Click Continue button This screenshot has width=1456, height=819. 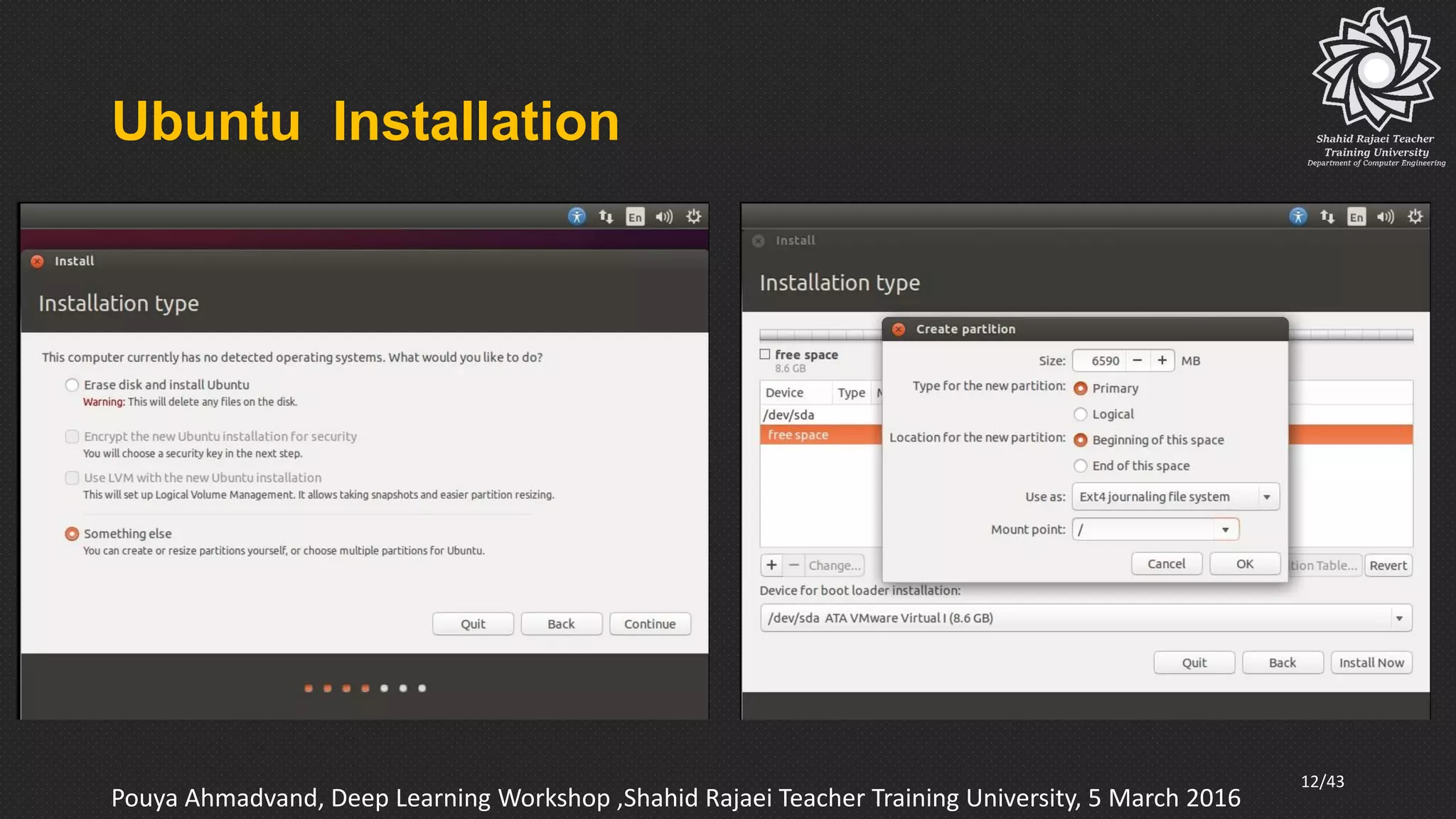650,623
